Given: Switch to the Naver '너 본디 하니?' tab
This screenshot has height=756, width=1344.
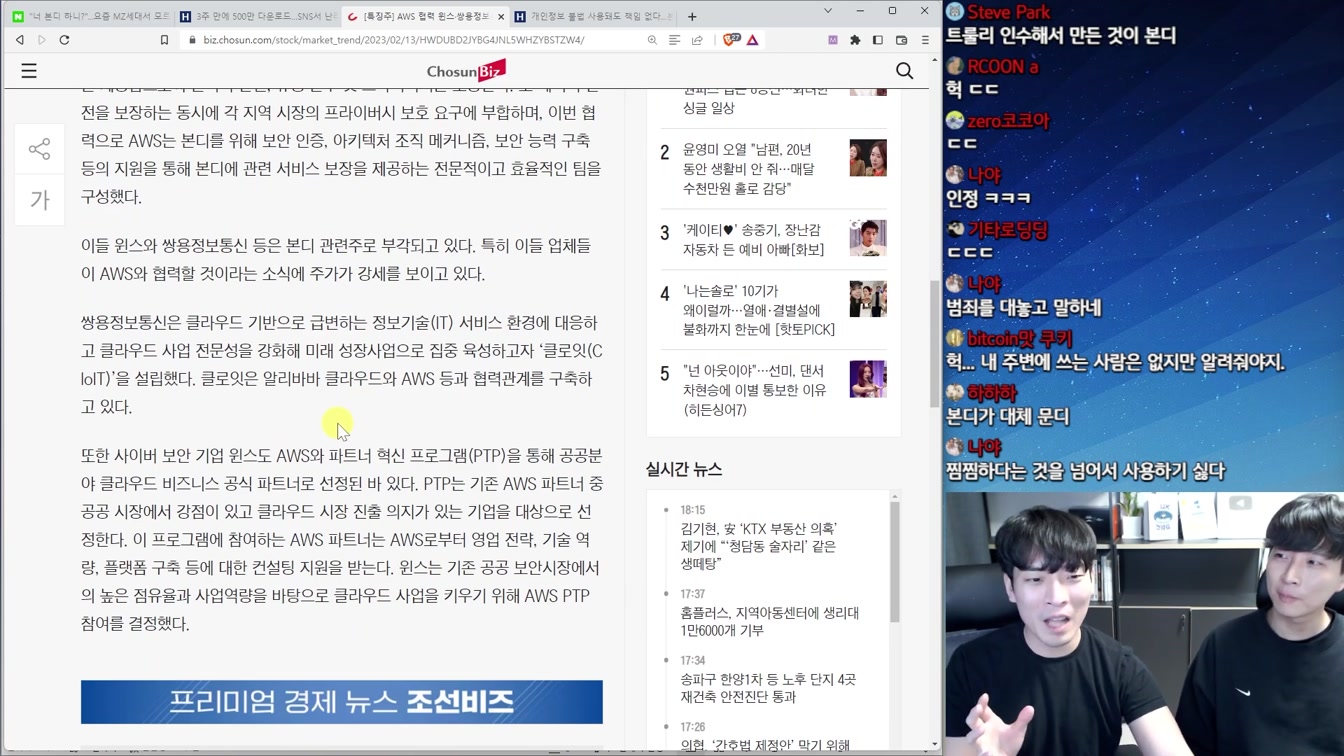Looking at the screenshot, I should click(x=90, y=16).
